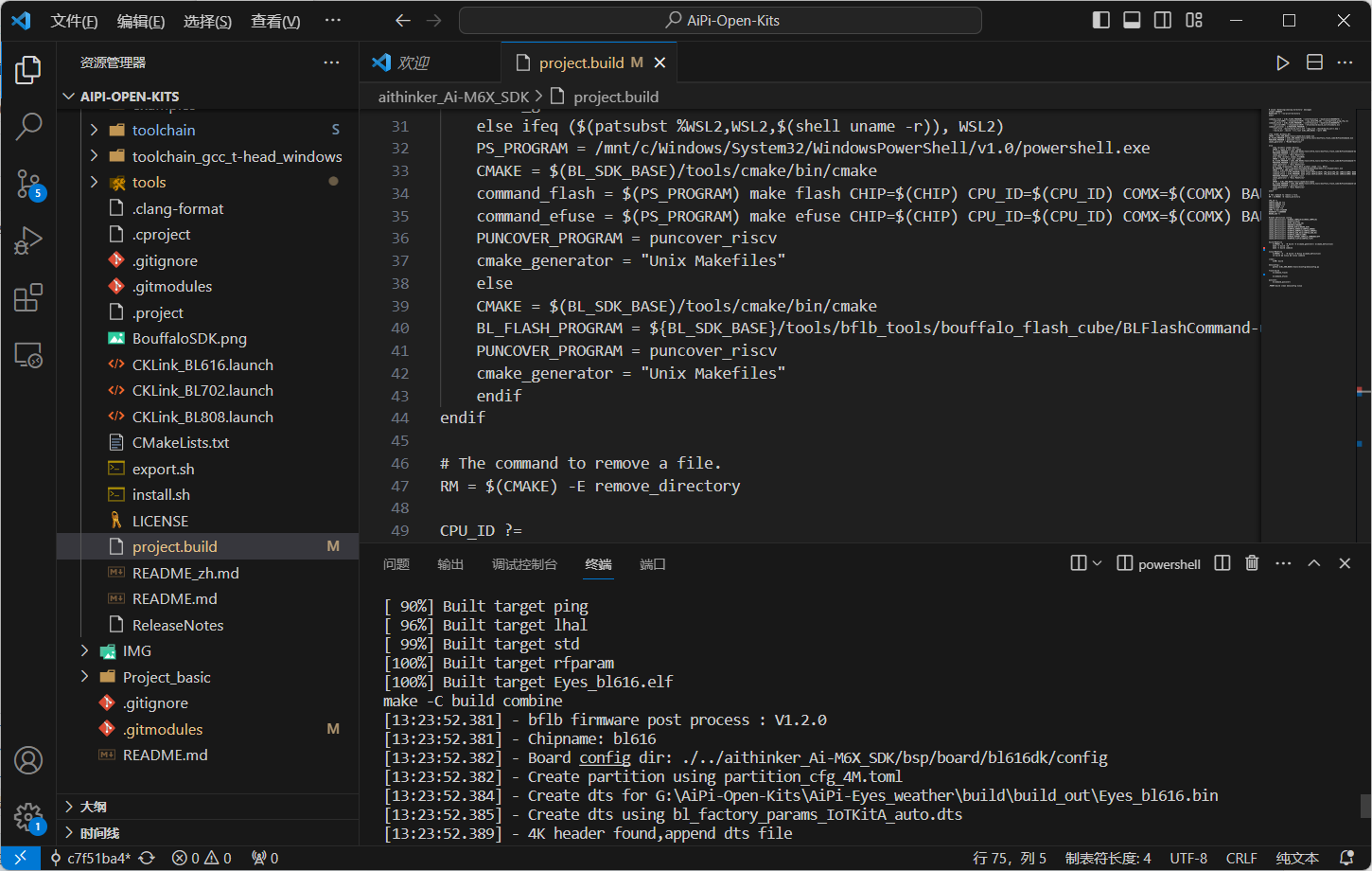1372x871 pixels.
Task: Split the terminal panel
Action: [x=1222, y=563]
